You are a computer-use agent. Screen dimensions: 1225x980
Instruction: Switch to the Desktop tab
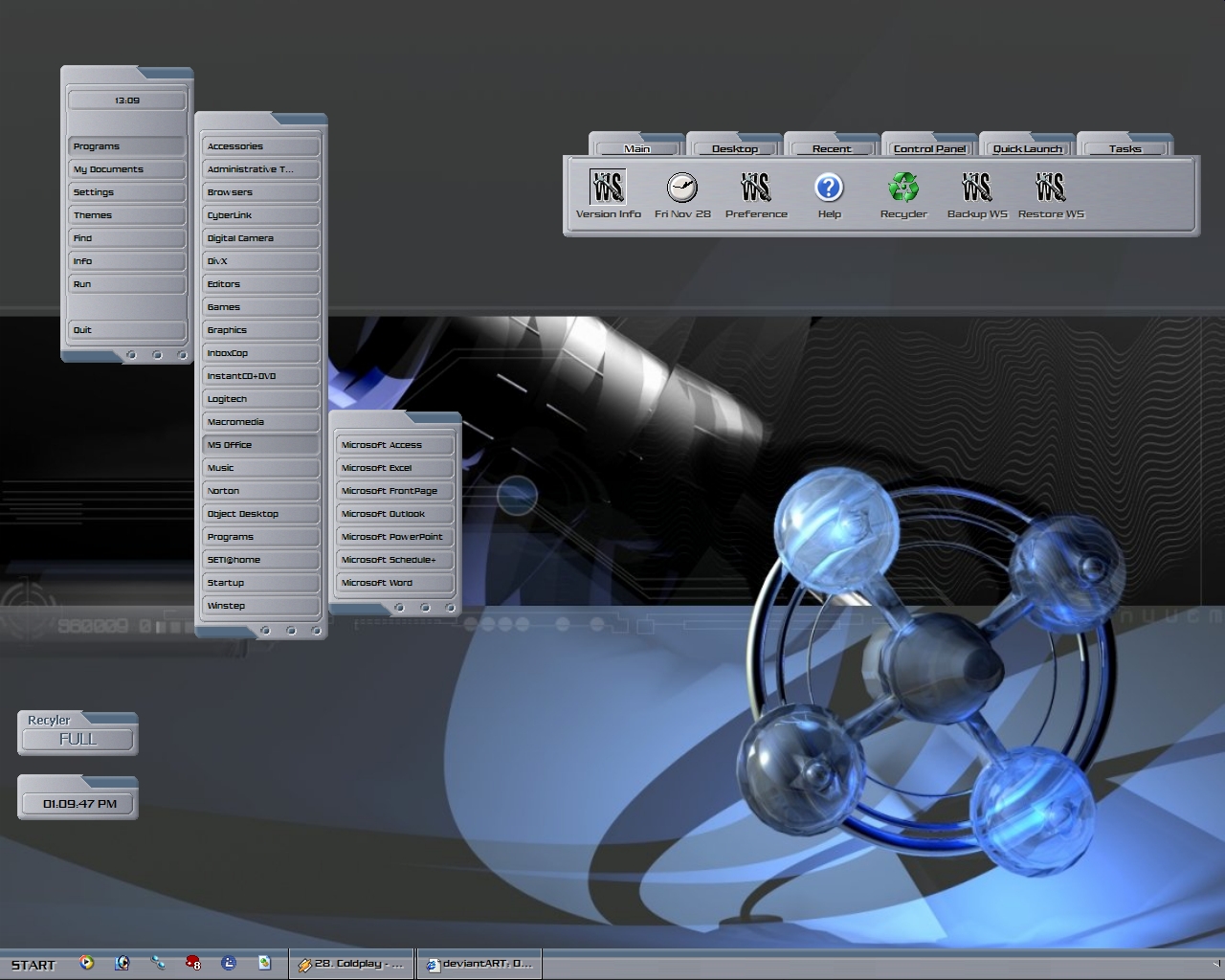[735, 148]
